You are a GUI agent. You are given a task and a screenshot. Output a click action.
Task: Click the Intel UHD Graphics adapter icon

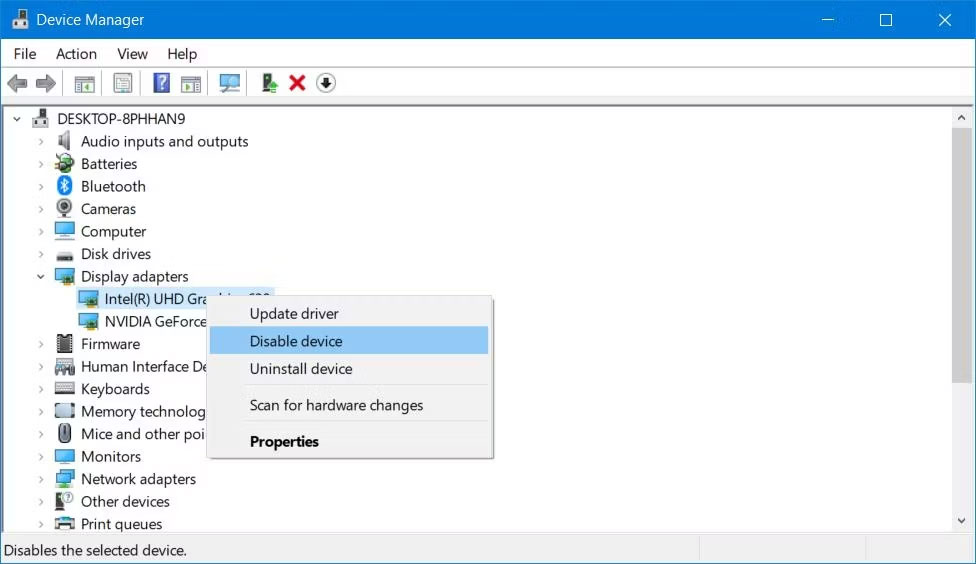[x=88, y=299]
